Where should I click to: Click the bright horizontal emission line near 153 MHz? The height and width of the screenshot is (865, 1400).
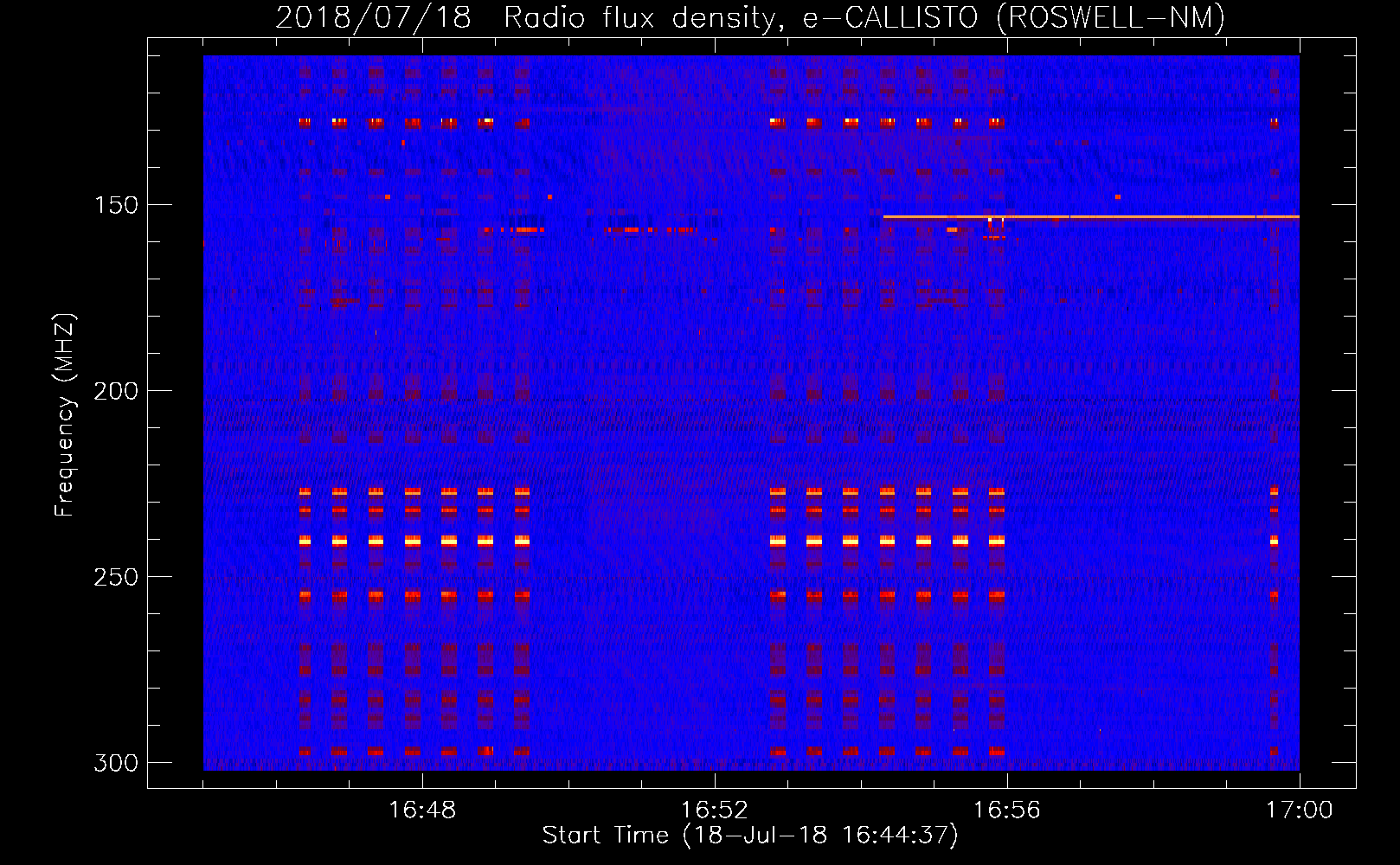[1091, 216]
